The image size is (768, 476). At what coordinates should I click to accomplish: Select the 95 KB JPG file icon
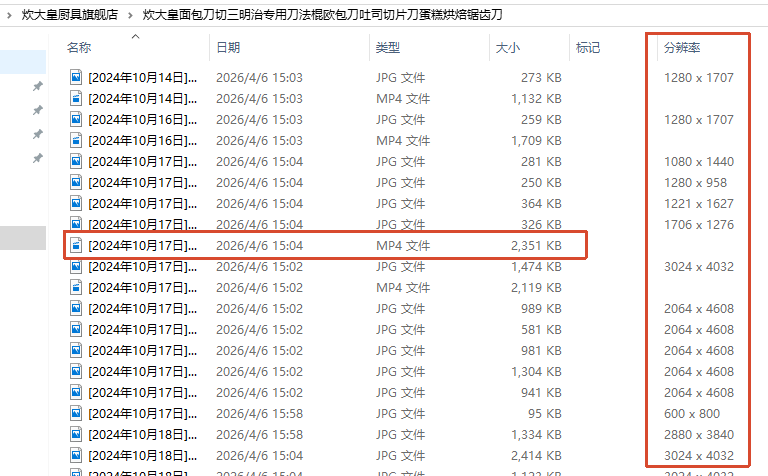(75, 413)
